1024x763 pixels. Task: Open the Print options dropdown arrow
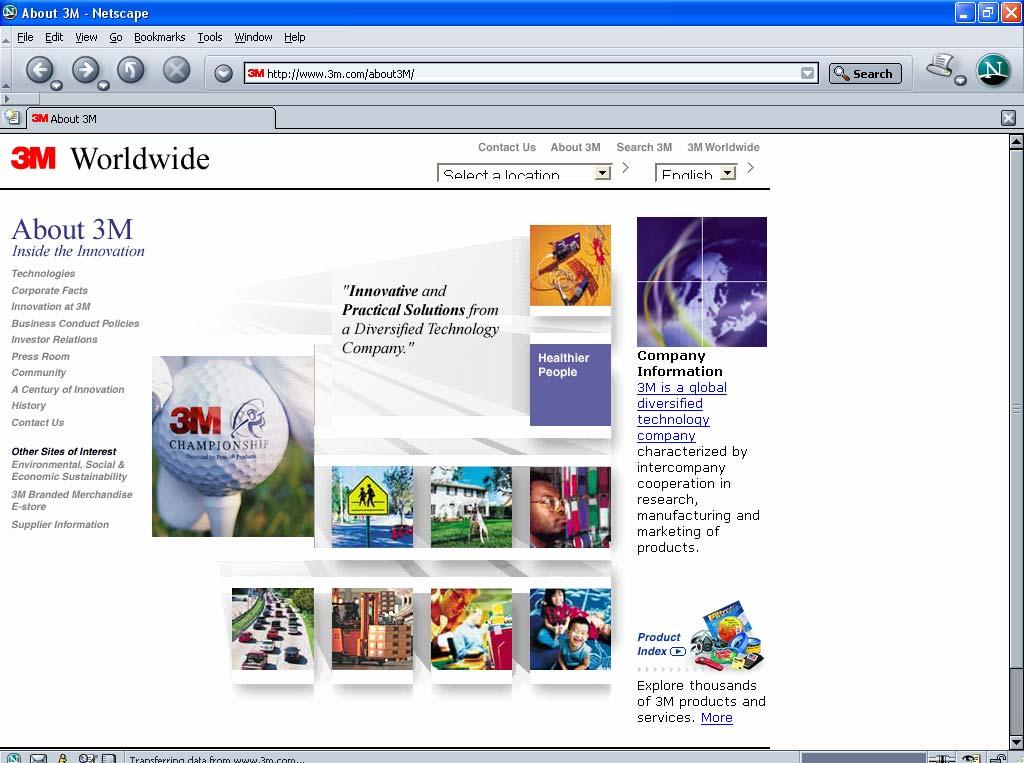click(x=960, y=80)
